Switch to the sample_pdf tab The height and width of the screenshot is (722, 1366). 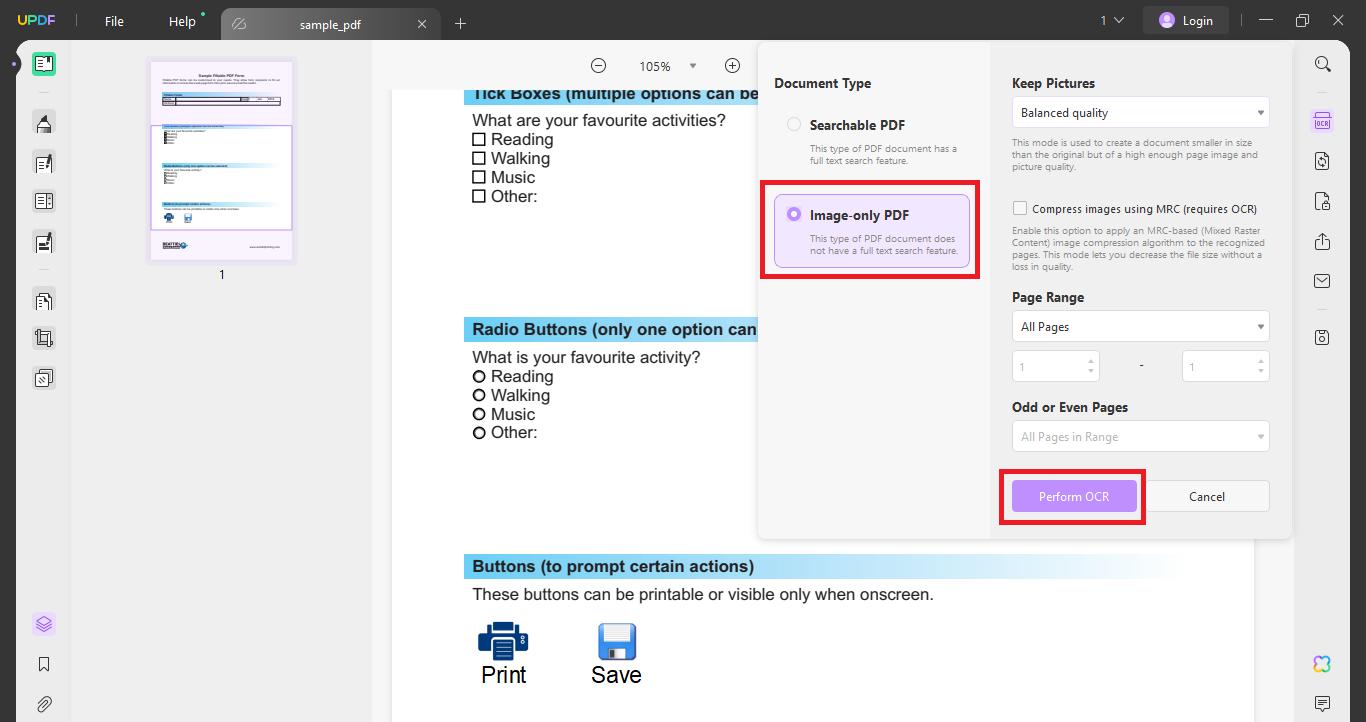330,23
